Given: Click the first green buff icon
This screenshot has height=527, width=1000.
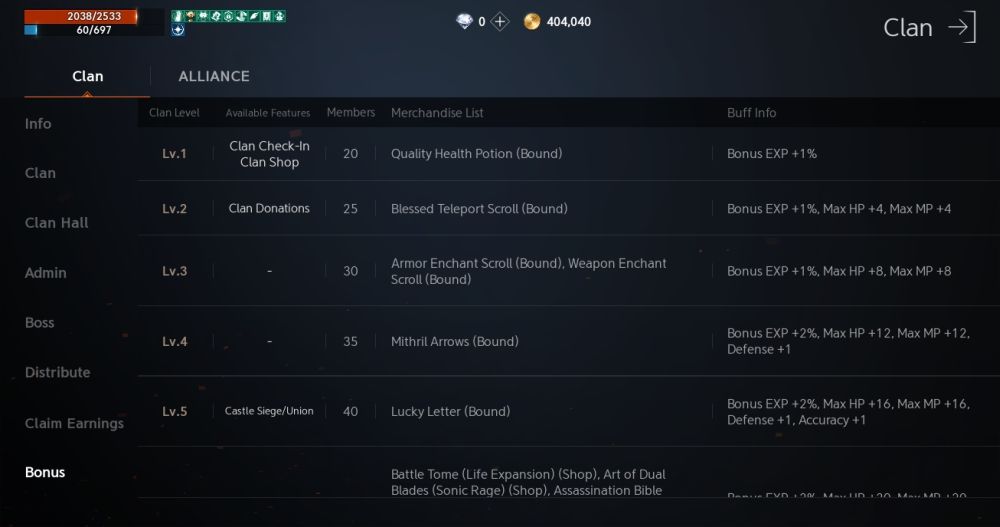Looking at the screenshot, I should point(177,16).
